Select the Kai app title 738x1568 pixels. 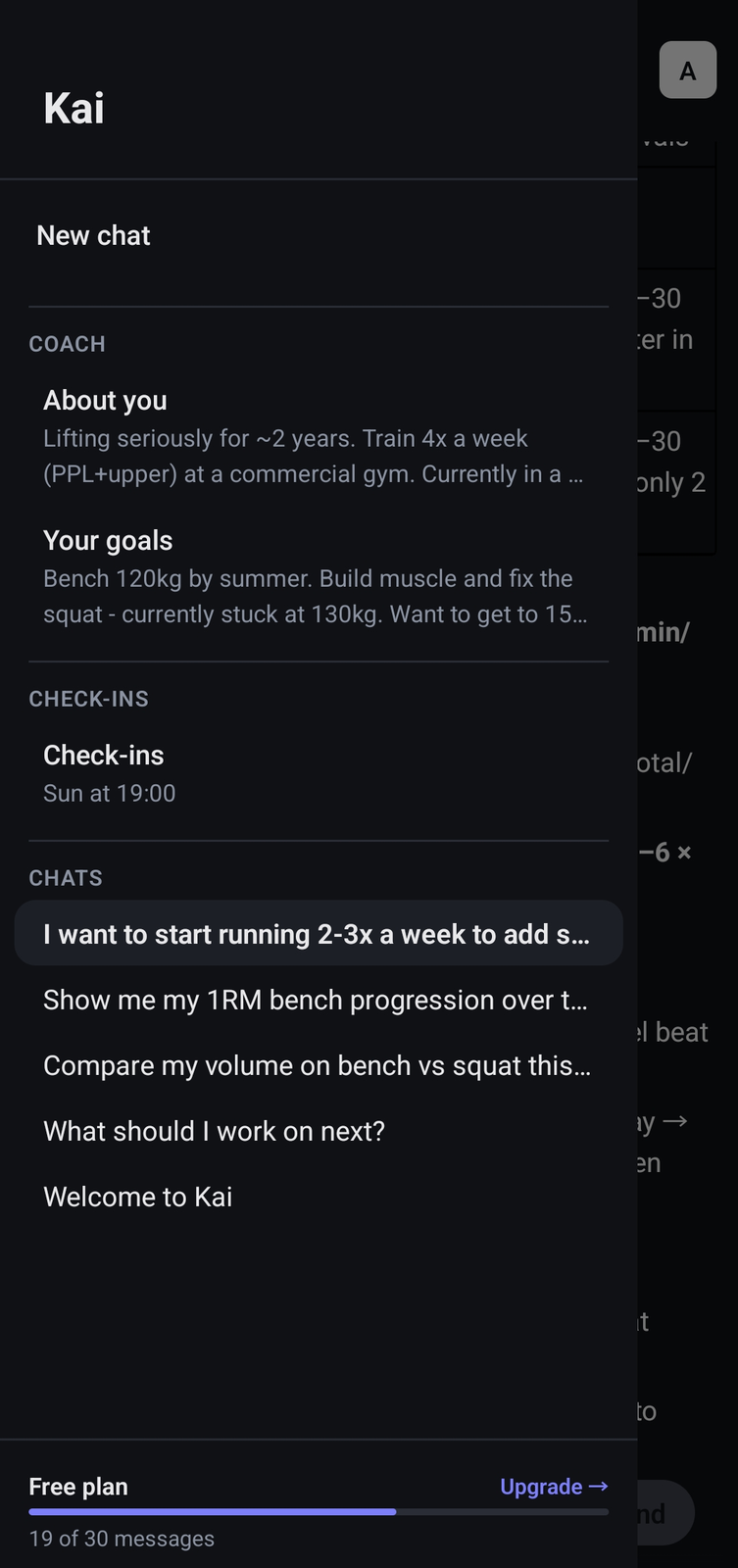point(74,108)
